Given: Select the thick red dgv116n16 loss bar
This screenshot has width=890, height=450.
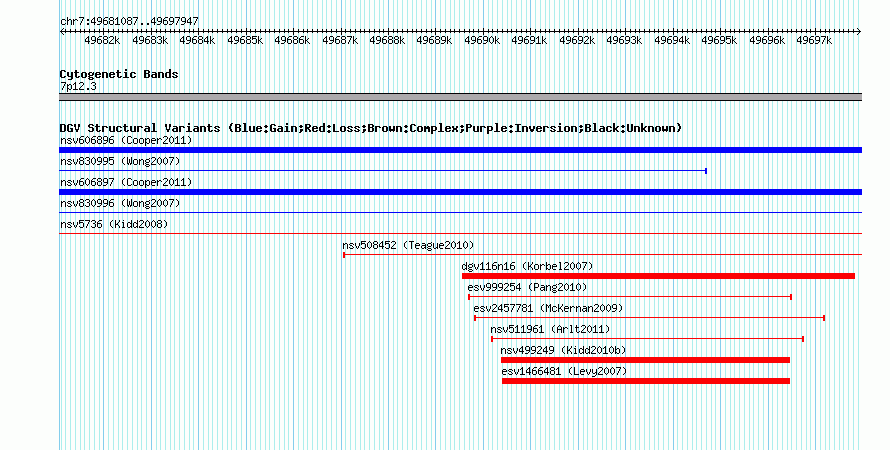Looking at the screenshot, I should pyautogui.click(x=658, y=276).
